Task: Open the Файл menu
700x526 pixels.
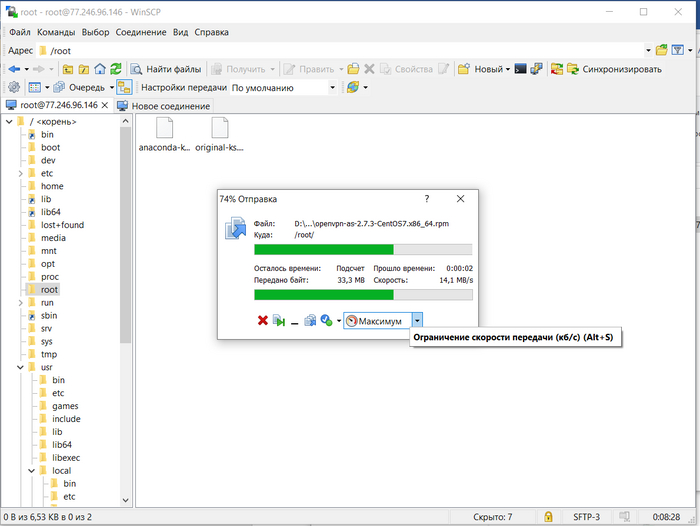Action: 20,32
